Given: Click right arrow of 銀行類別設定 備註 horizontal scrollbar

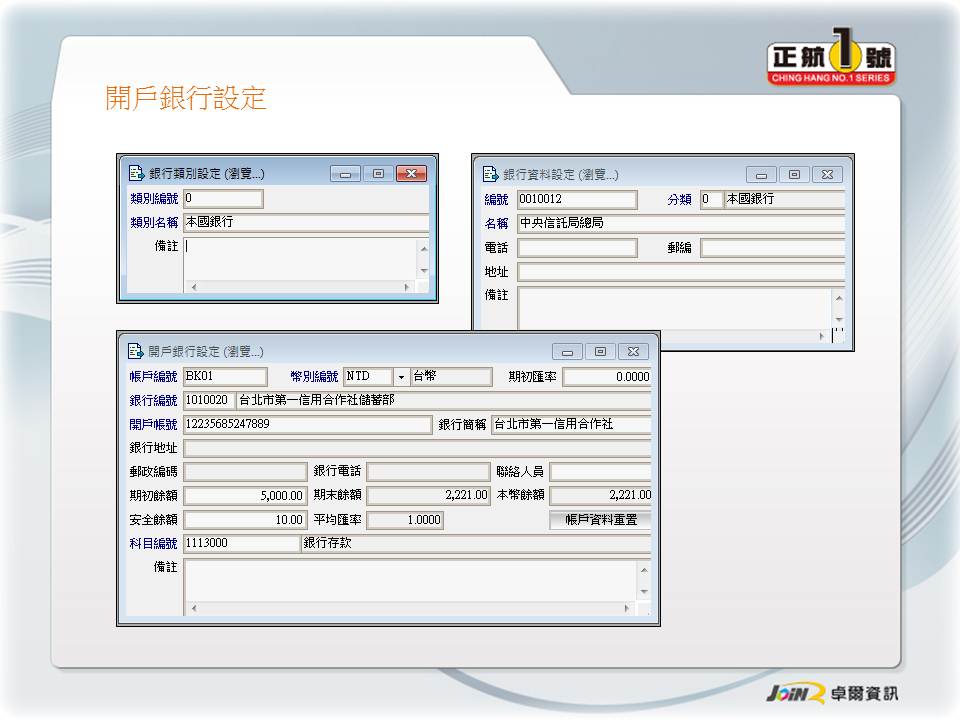Looking at the screenshot, I should coord(407,287).
